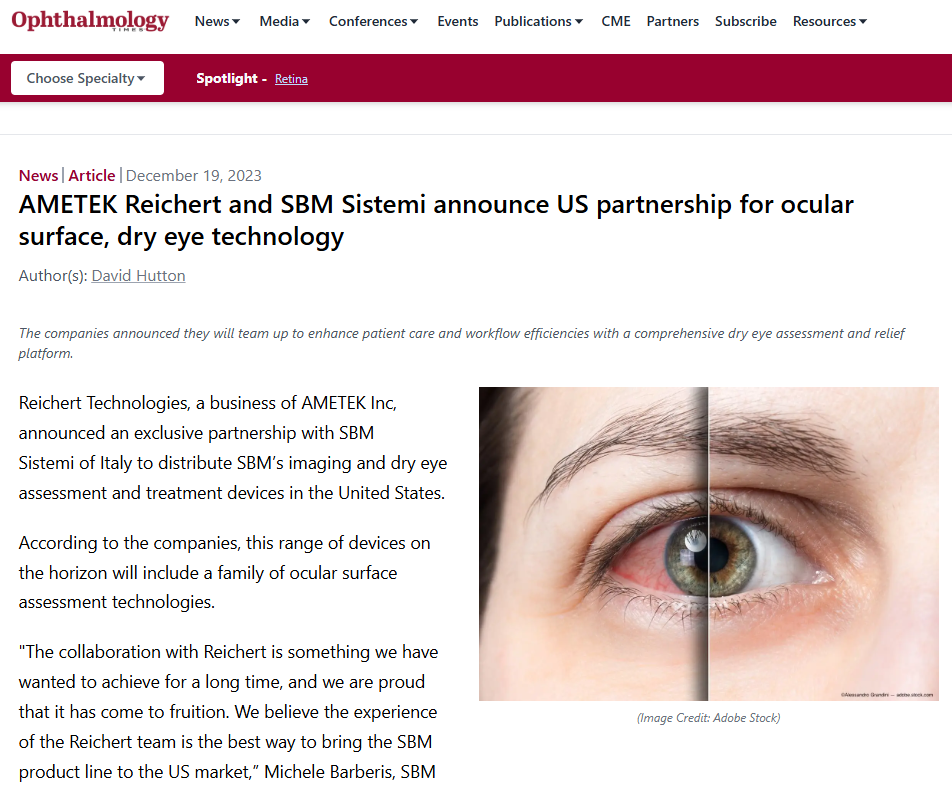Click the Ophthalmology Times logo
Viewport: 952px width, 792px height.
(90, 21)
